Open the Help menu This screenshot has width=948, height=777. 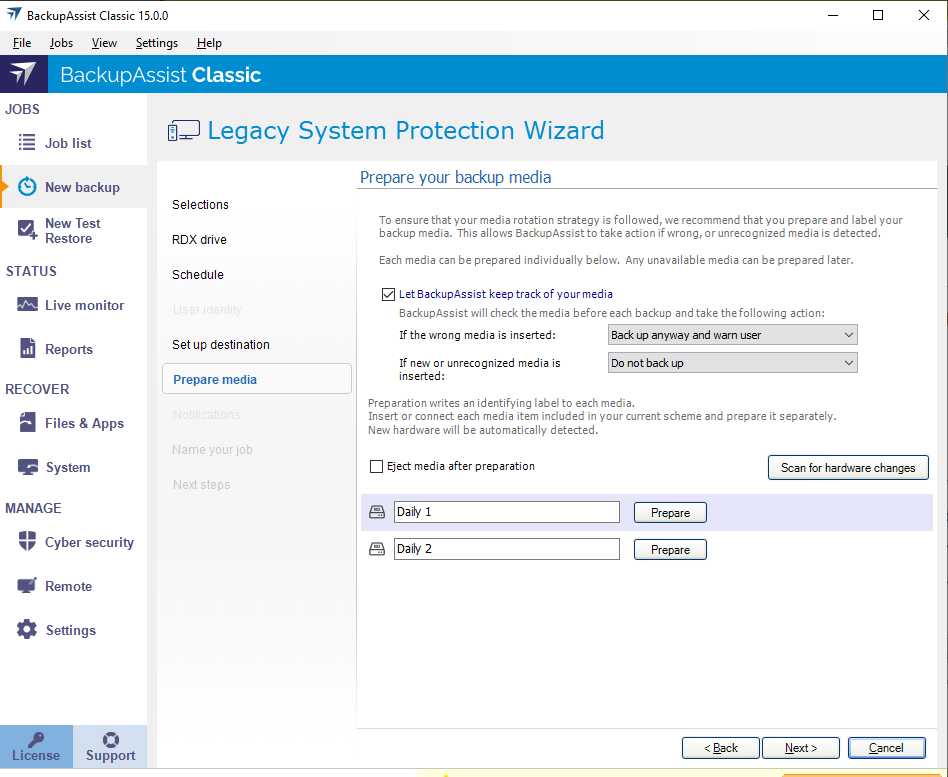coord(209,43)
